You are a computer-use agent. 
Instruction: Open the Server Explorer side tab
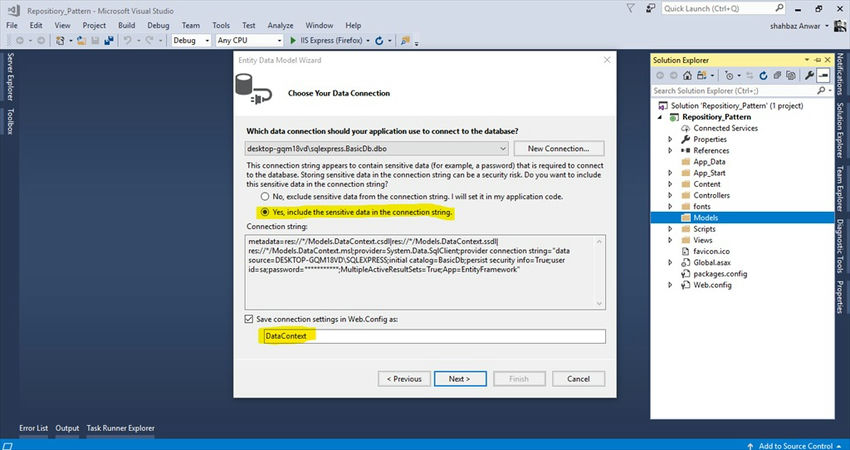coord(10,77)
